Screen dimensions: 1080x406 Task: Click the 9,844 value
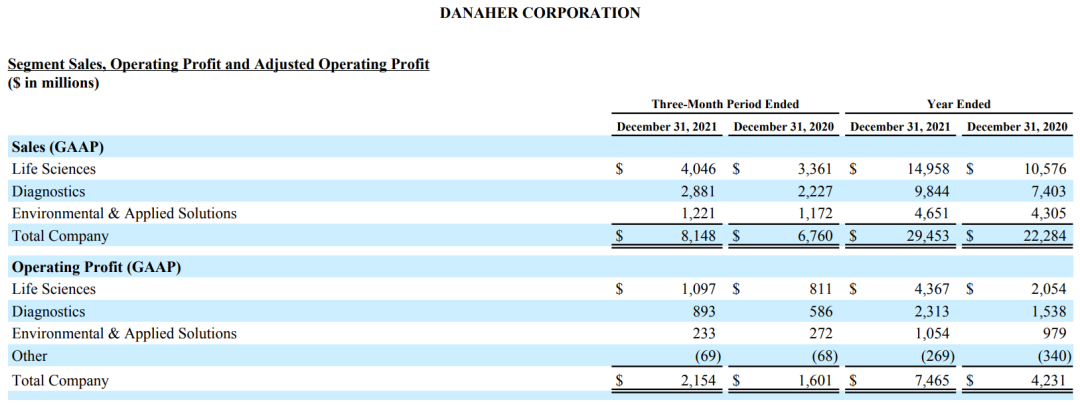click(x=931, y=191)
